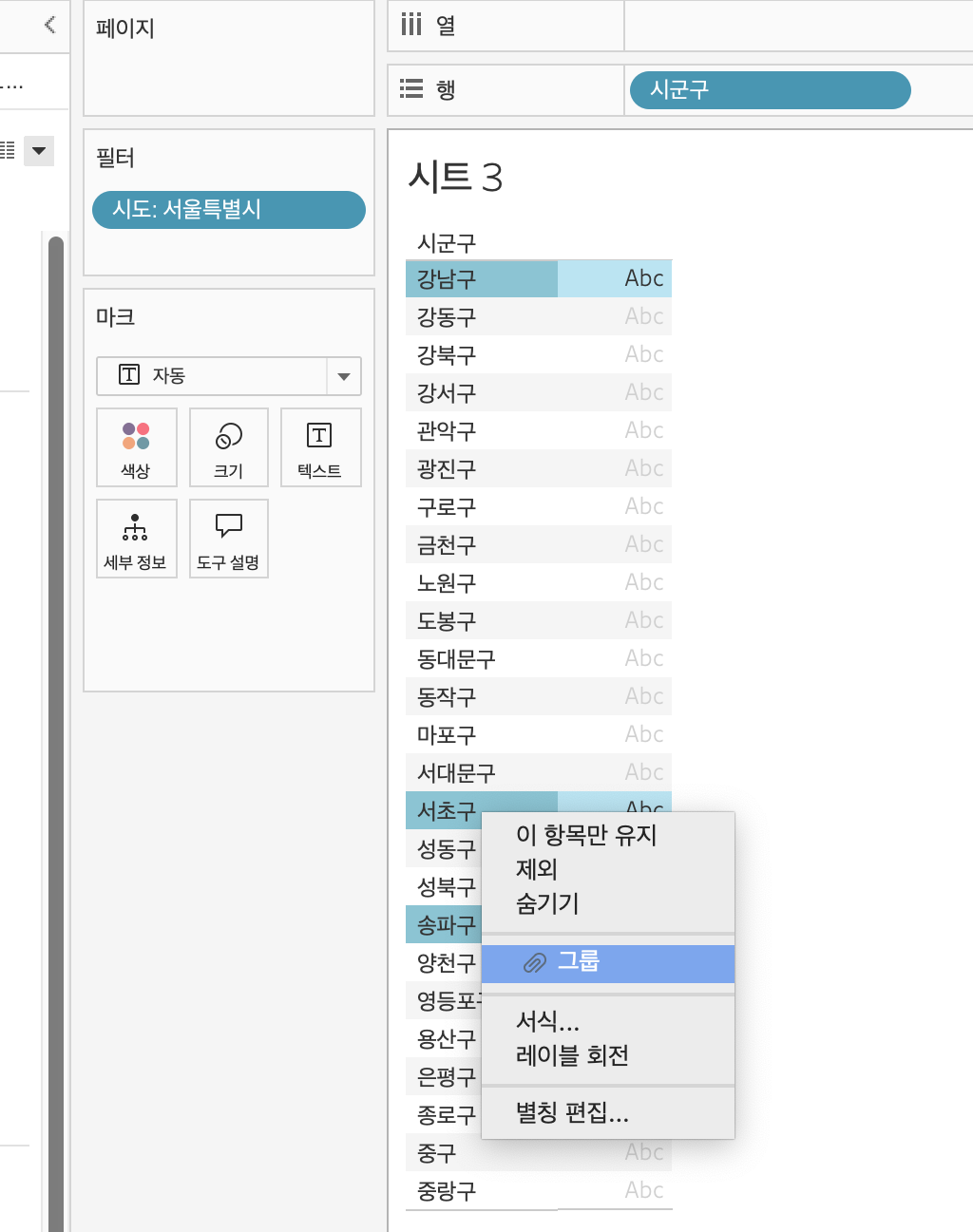
Task: Collapse the side pane with the chevron
Action: (x=49, y=25)
